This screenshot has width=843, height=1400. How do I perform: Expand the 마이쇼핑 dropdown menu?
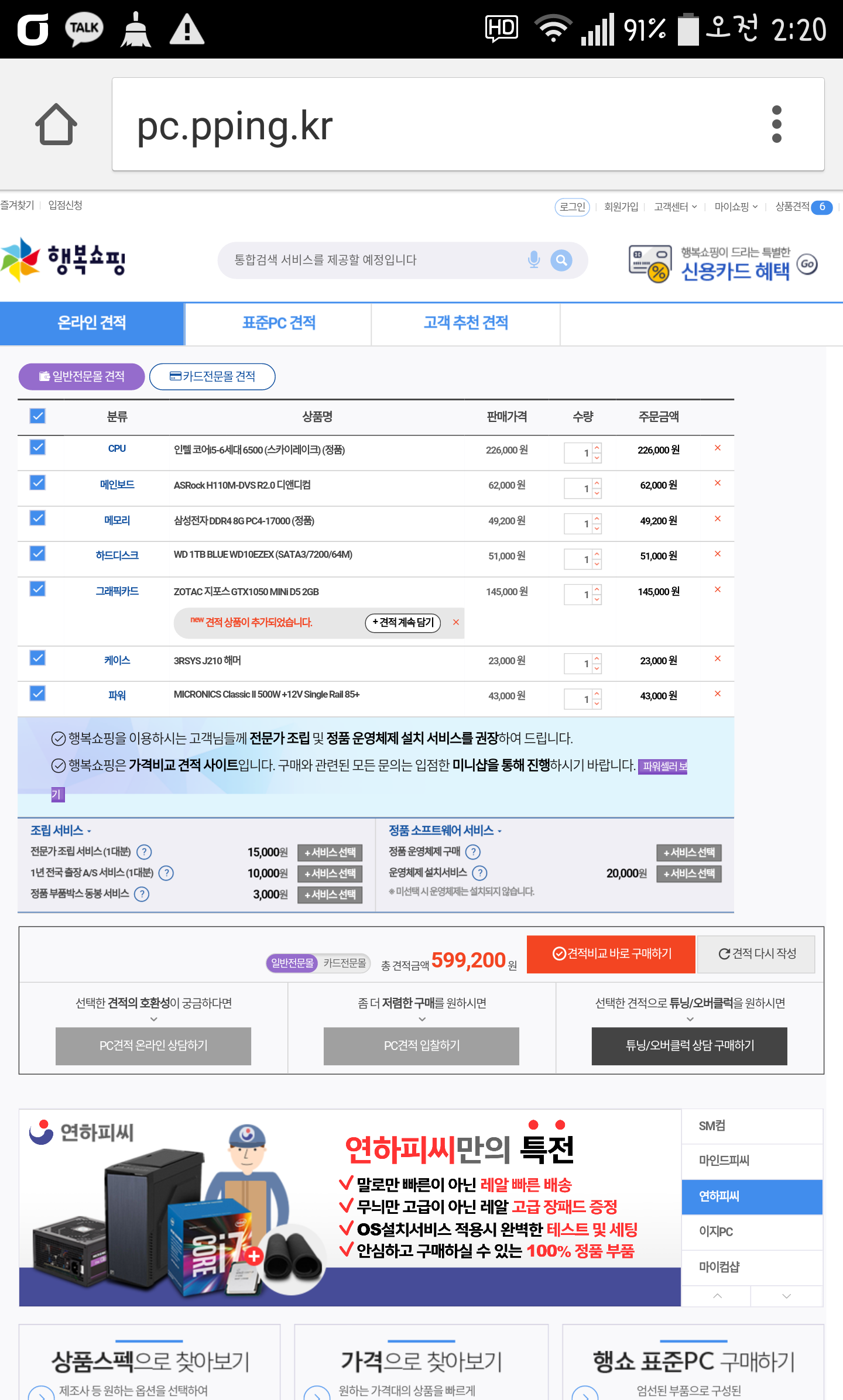736,207
